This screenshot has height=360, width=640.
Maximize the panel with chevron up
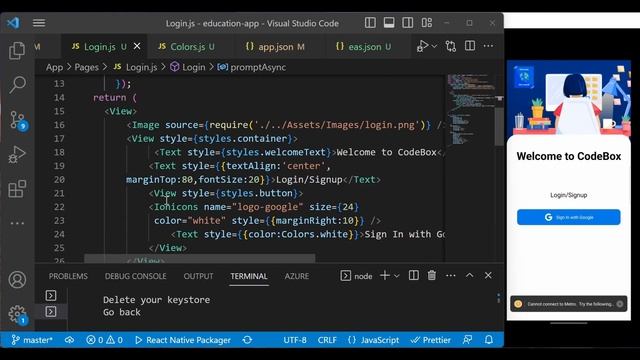[469, 275]
